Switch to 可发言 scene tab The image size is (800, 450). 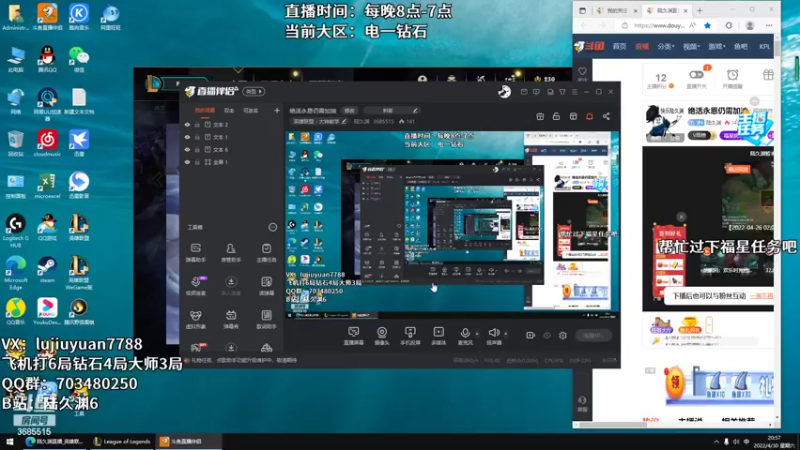[x=251, y=111]
